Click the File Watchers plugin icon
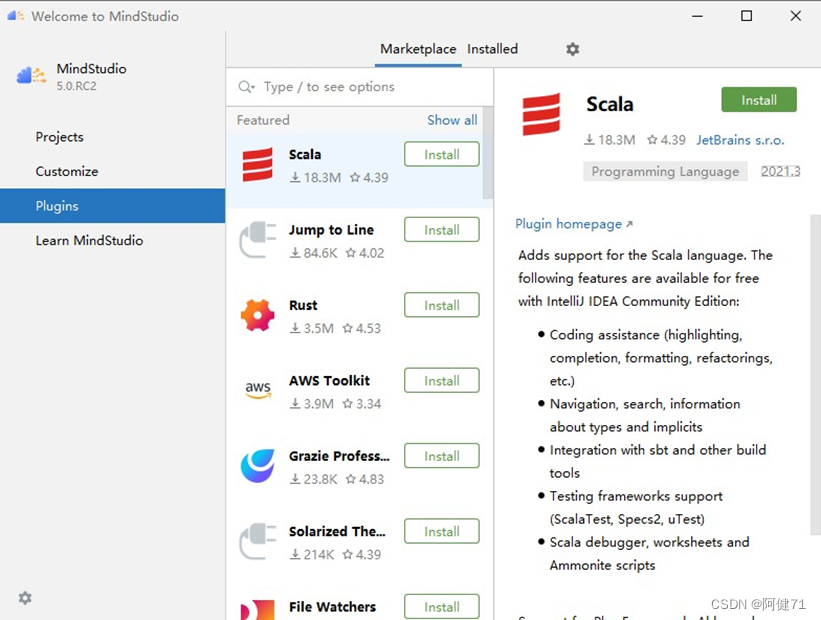821x620 pixels. point(258,606)
